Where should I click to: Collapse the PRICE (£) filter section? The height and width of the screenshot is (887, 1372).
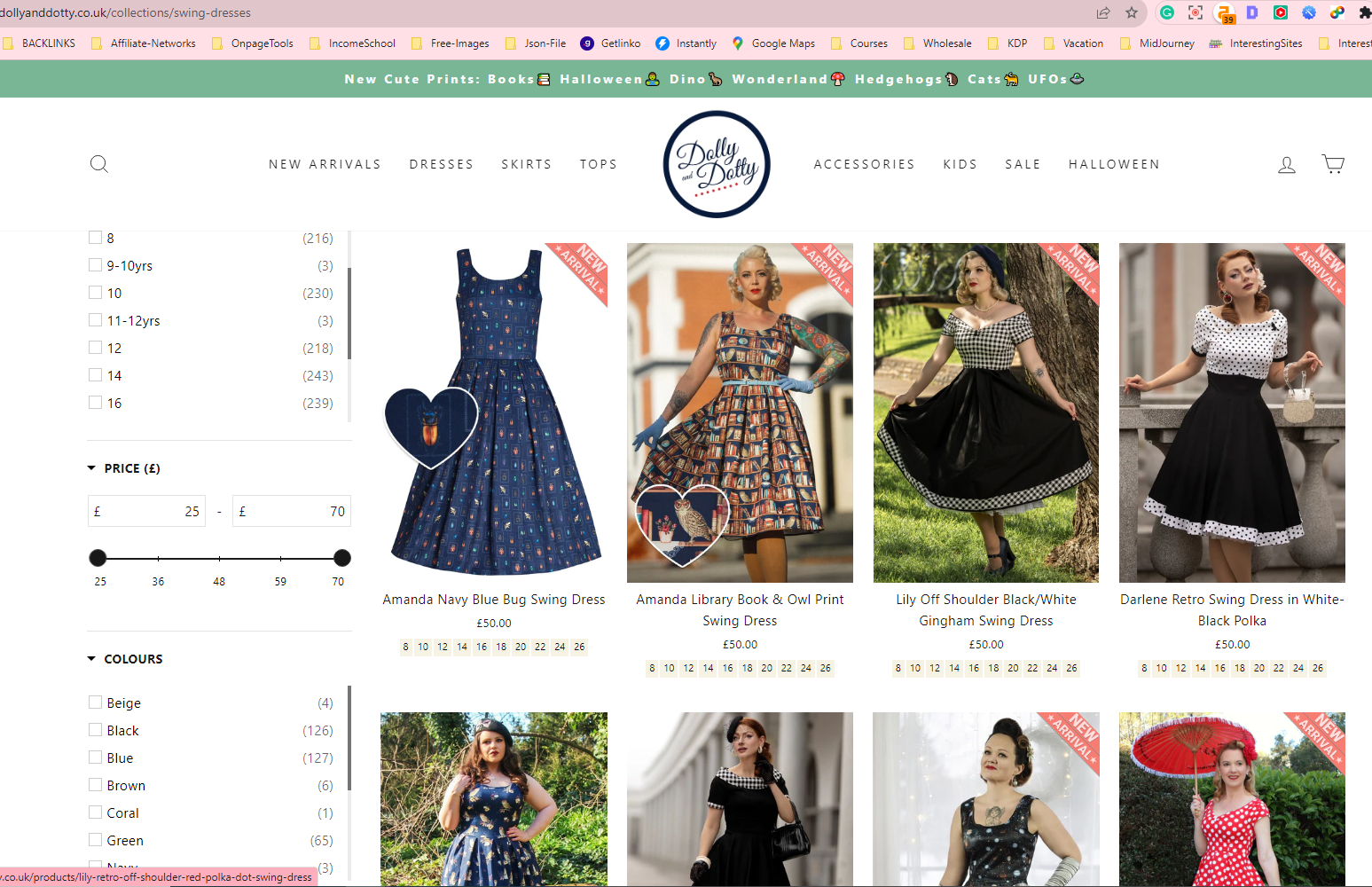click(123, 468)
